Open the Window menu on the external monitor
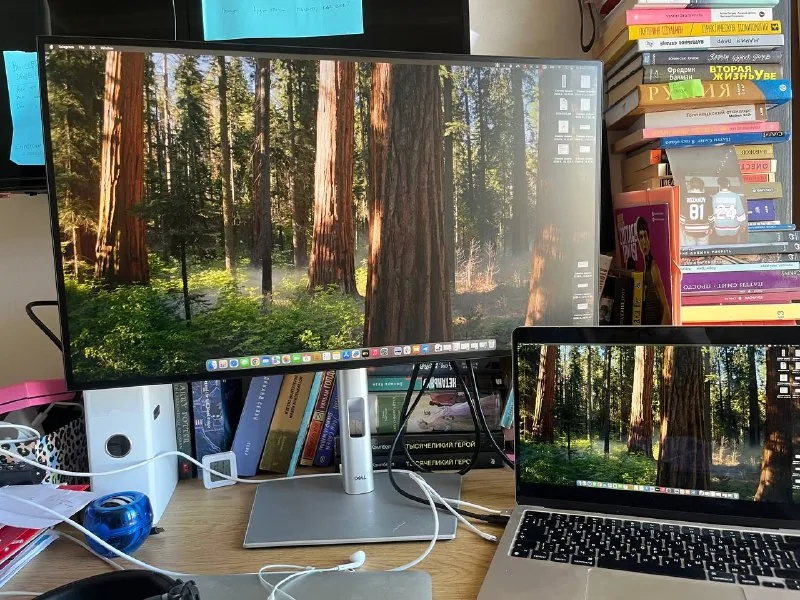Screen dimensions: 800x600 [x=107, y=48]
